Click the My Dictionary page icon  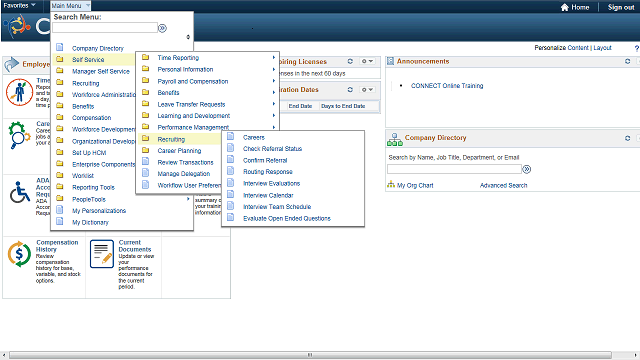(x=60, y=221)
